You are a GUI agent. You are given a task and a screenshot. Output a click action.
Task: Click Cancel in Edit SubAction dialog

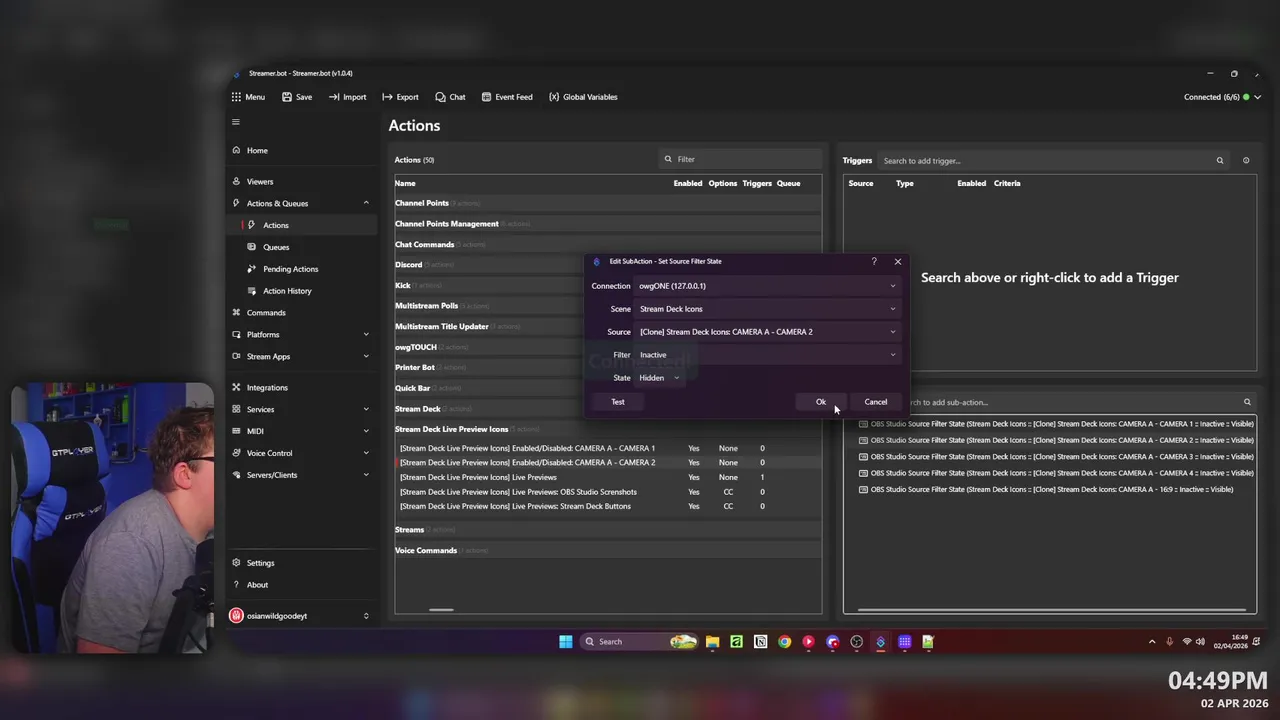tap(876, 402)
